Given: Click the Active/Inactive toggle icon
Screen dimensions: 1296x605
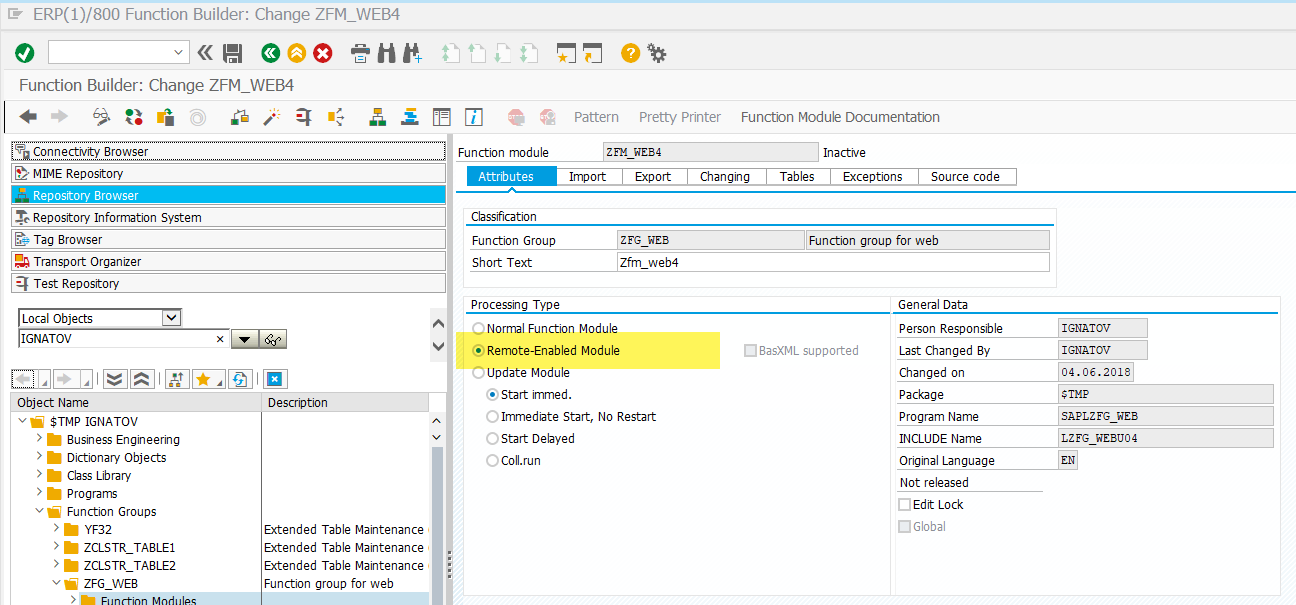Looking at the screenshot, I should click(134, 117).
